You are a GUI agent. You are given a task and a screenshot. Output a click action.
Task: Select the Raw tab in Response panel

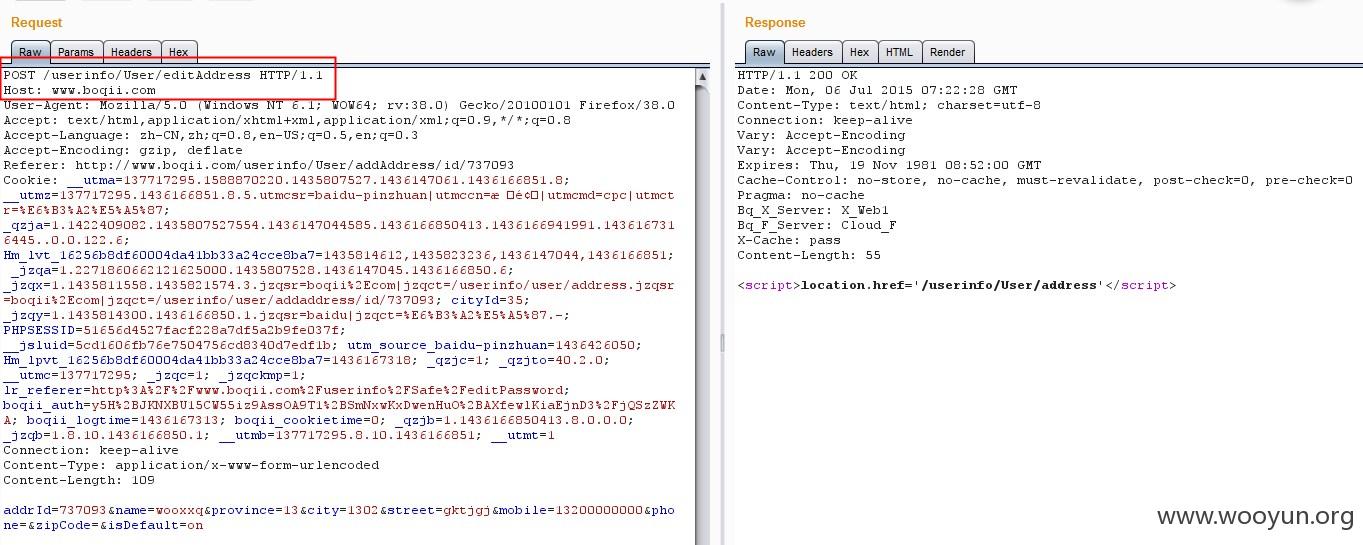[x=764, y=52]
